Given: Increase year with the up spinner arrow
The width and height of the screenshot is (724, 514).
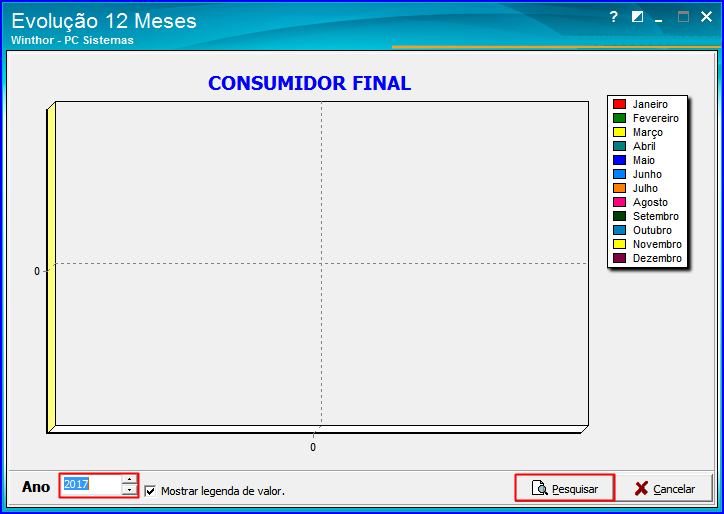Looking at the screenshot, I should pyautogui.click(x=130, y=479).
